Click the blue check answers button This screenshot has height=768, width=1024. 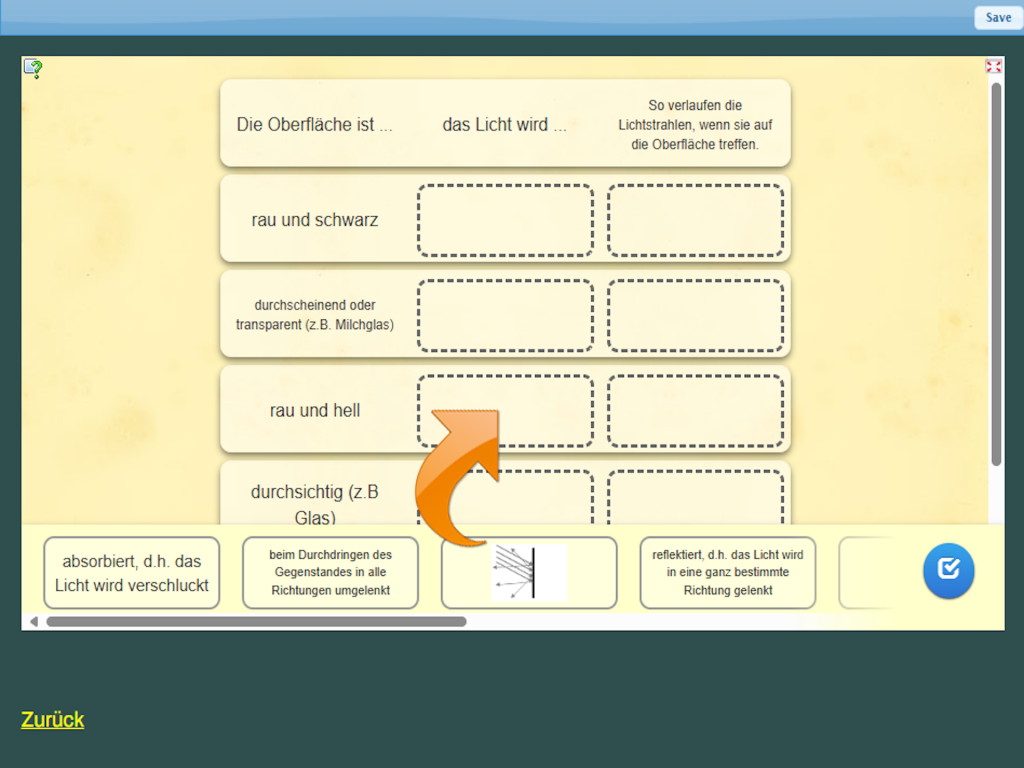[948, 571]
